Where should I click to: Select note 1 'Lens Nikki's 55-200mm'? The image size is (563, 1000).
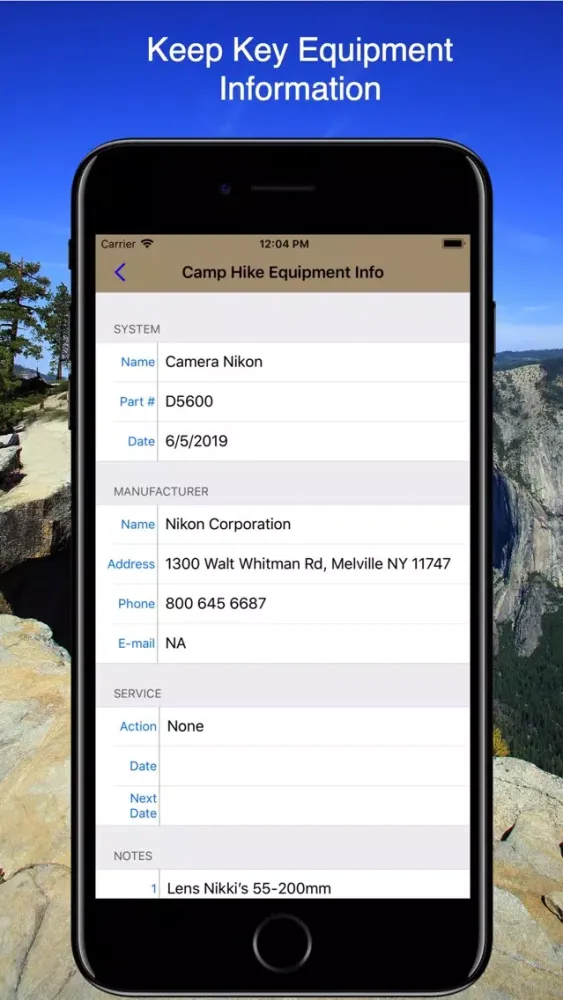315,885
